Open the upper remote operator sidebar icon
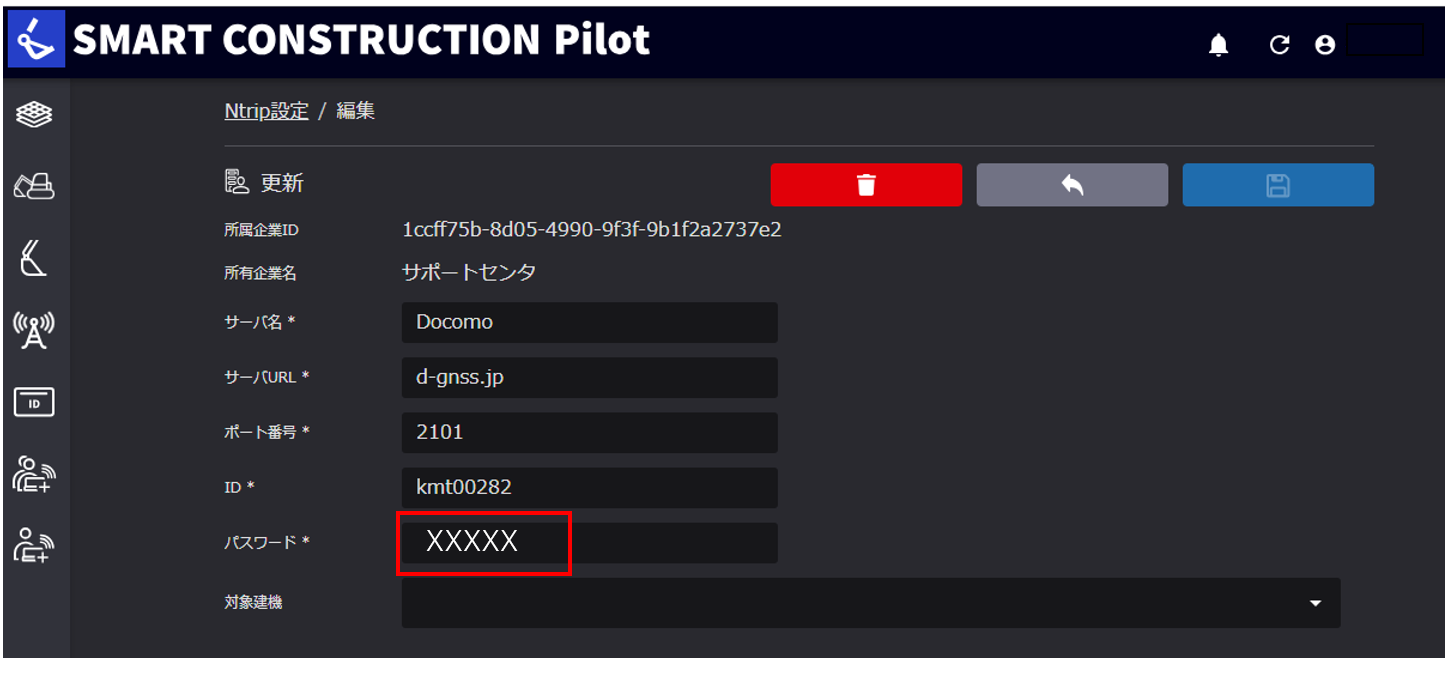 pyautogui.click(x=34, y=474)
